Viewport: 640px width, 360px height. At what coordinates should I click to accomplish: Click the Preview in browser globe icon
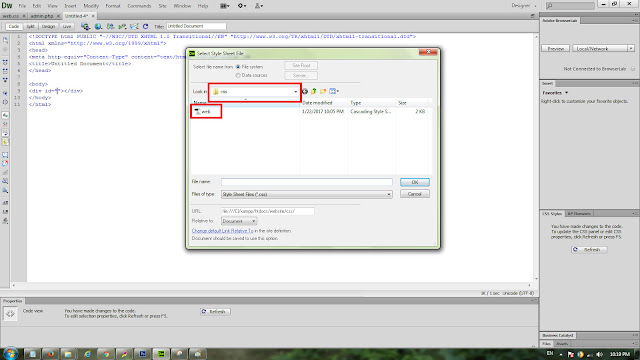coord(98,27)
